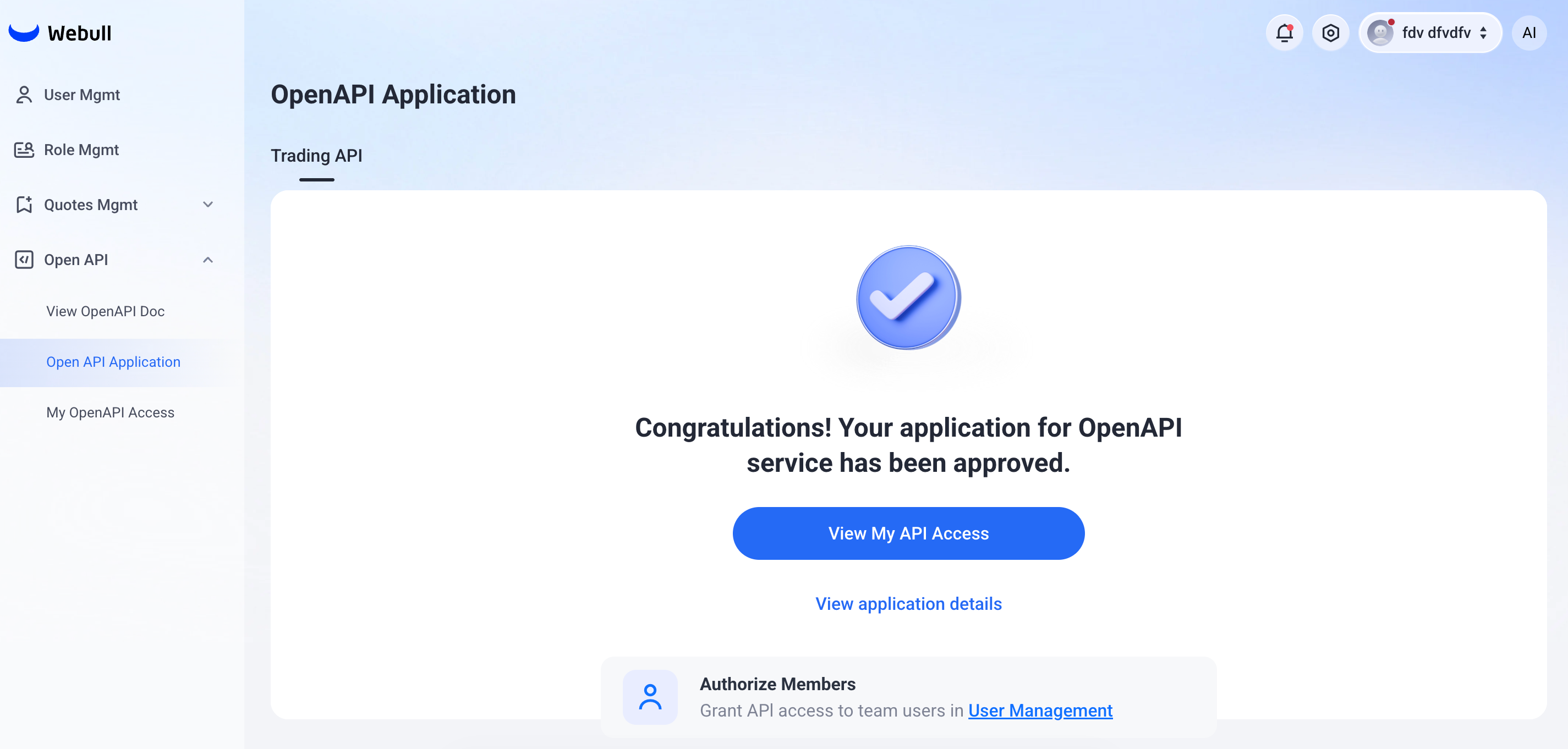This screenshot has width=1568, height=749.
Task: Click the Quotes Mgmt bookmark icon
Action: (24, 205)
